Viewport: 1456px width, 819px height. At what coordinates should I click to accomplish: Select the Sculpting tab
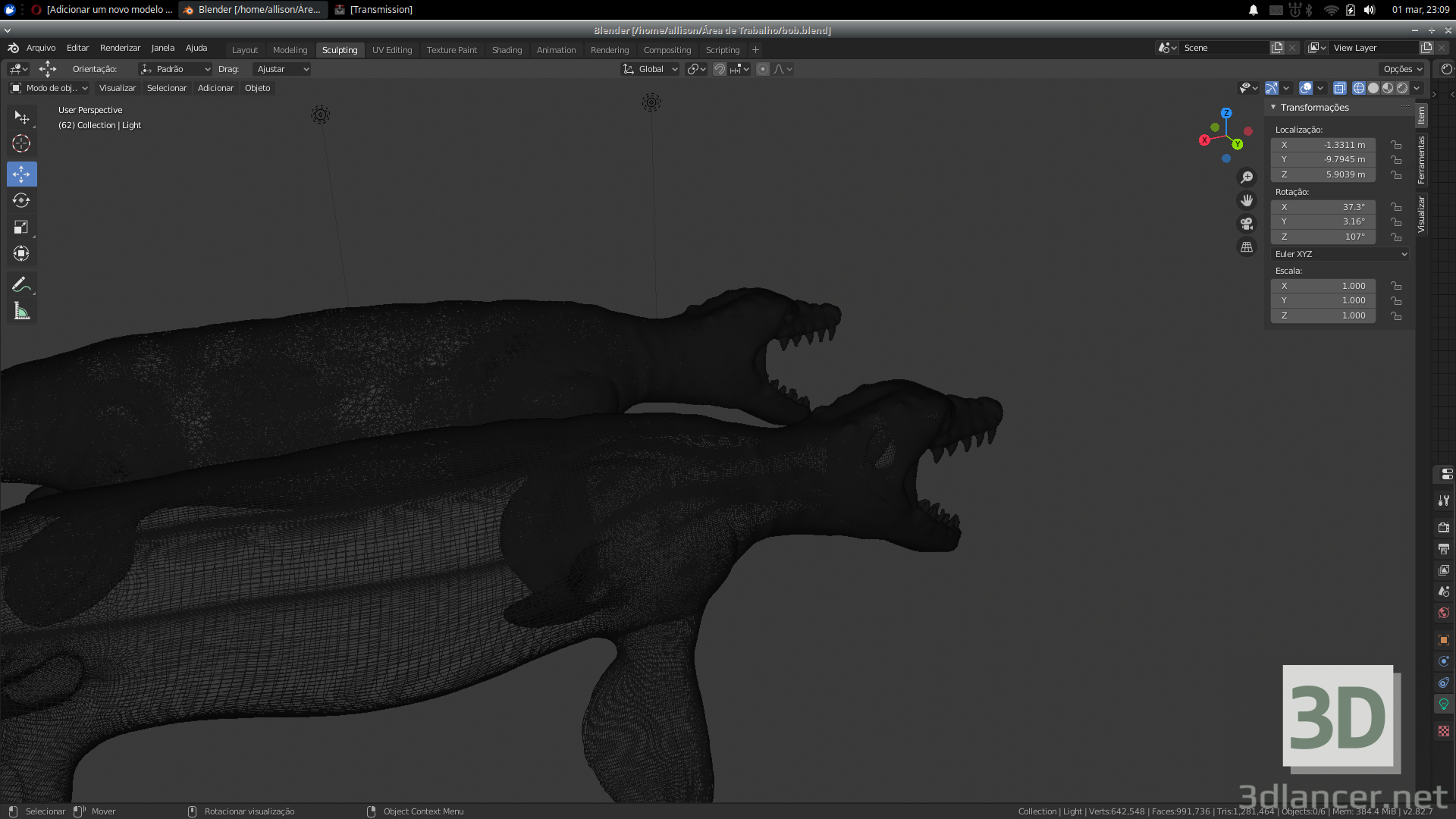tap(338, 50)
